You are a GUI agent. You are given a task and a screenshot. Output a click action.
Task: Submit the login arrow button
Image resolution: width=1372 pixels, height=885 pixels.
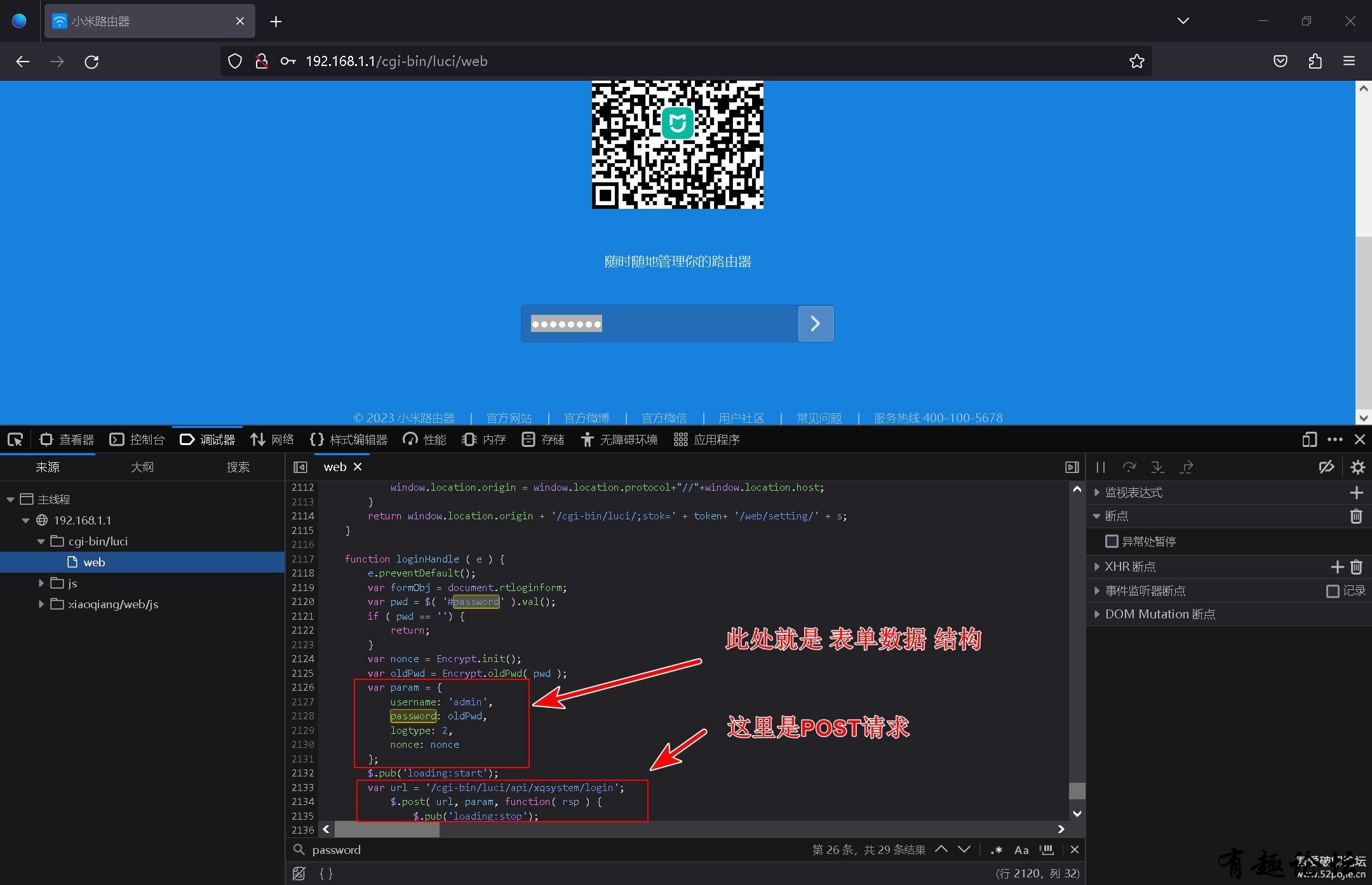click(x=816, y=324)
